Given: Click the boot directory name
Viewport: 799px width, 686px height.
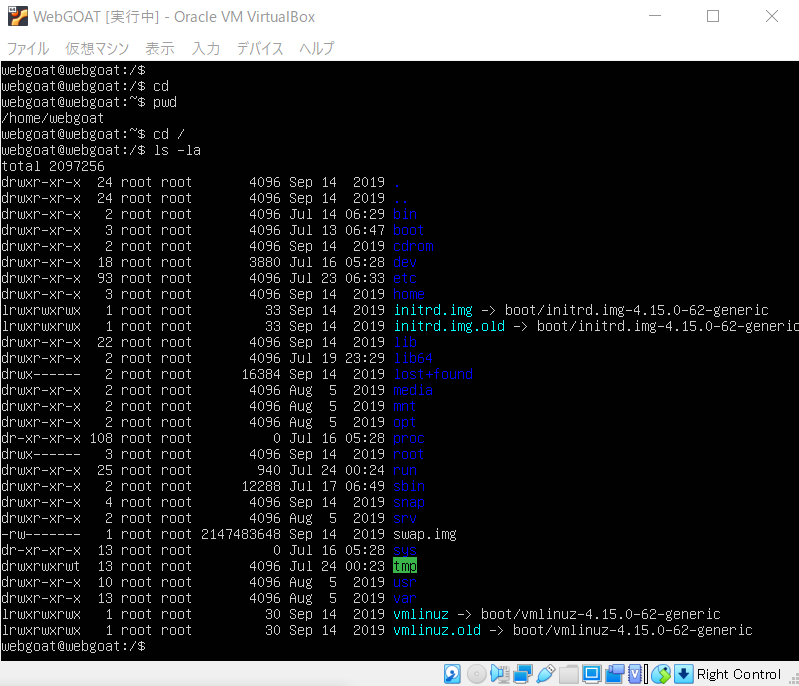Looking at the screenshot, I should 409,230.
